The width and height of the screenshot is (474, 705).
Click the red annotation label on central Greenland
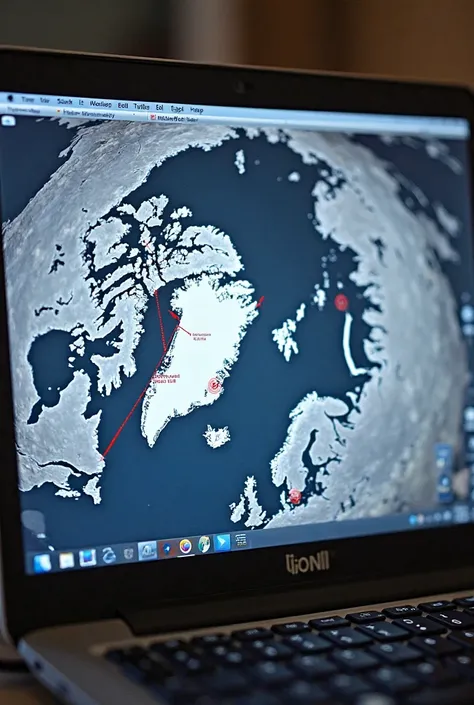pos(201,336)
